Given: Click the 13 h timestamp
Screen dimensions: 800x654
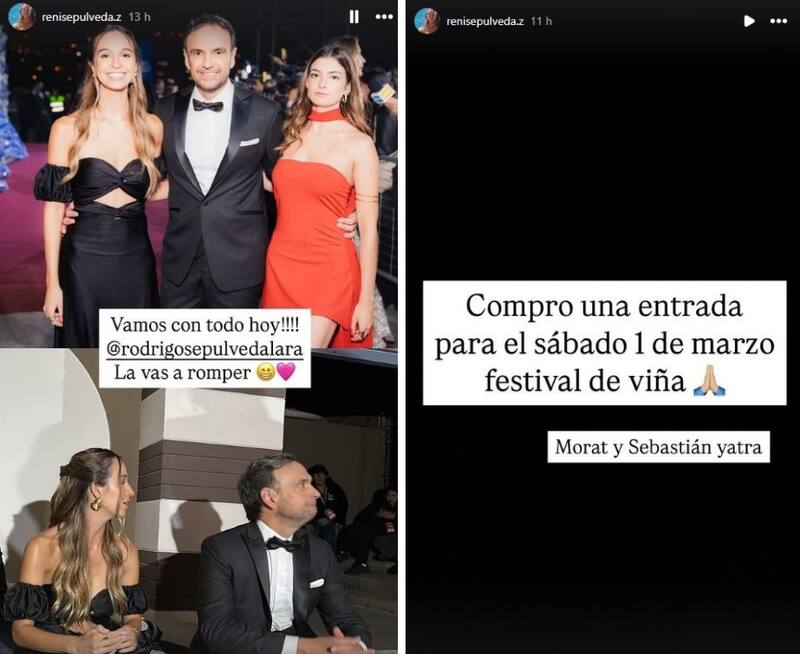Looking at the screenshot, I should pyautogui.click(x=139, y=17).
